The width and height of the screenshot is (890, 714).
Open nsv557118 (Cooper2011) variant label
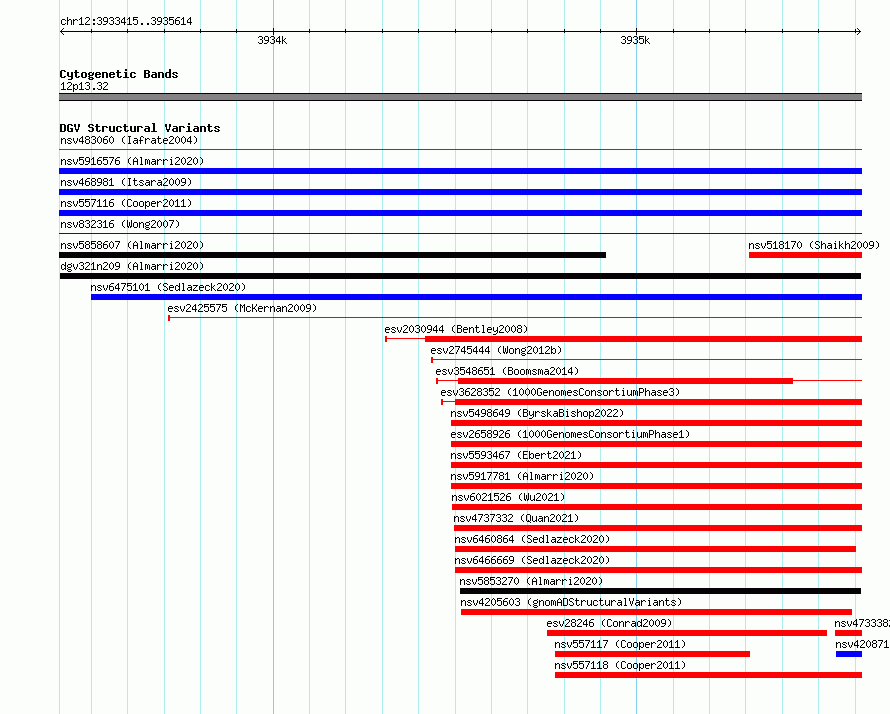click(x=620, y=665)
